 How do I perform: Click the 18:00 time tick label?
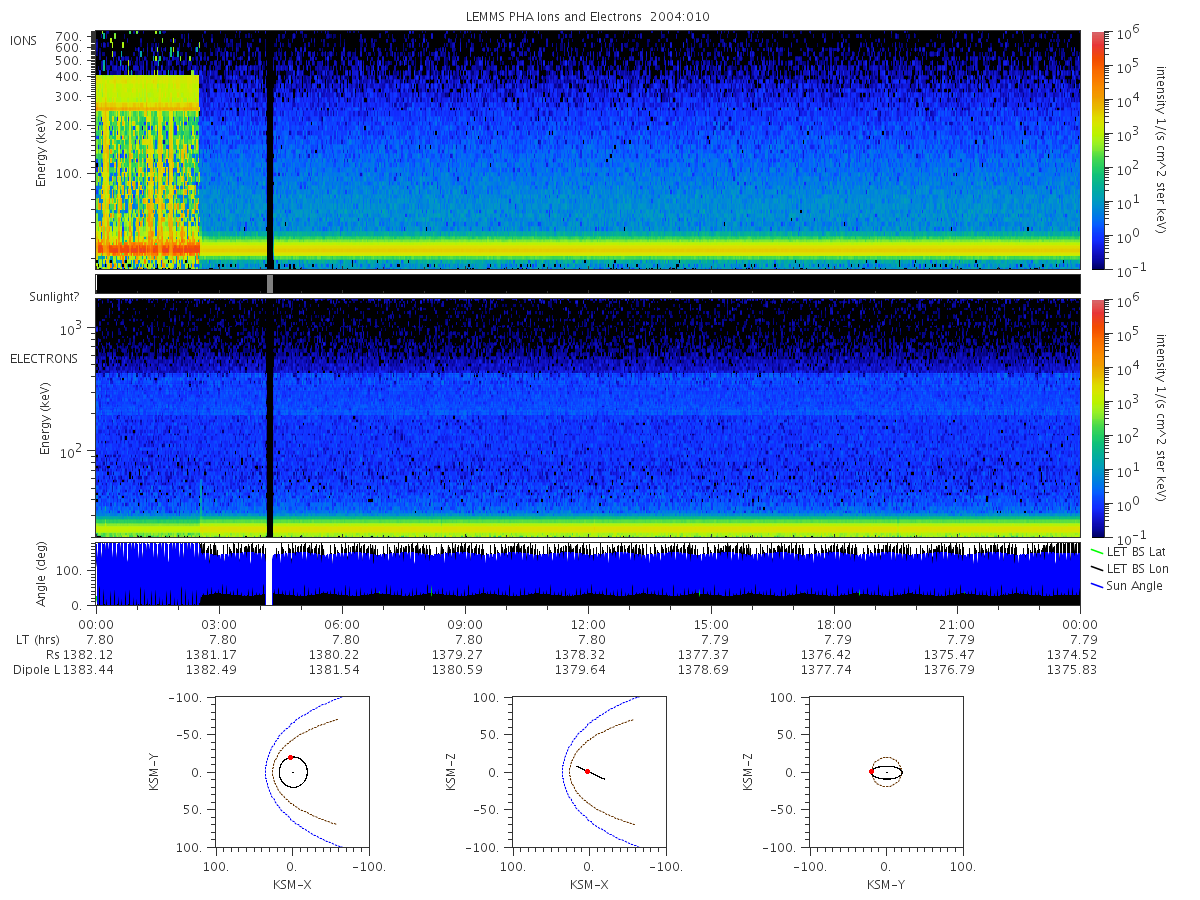[834, 625]
